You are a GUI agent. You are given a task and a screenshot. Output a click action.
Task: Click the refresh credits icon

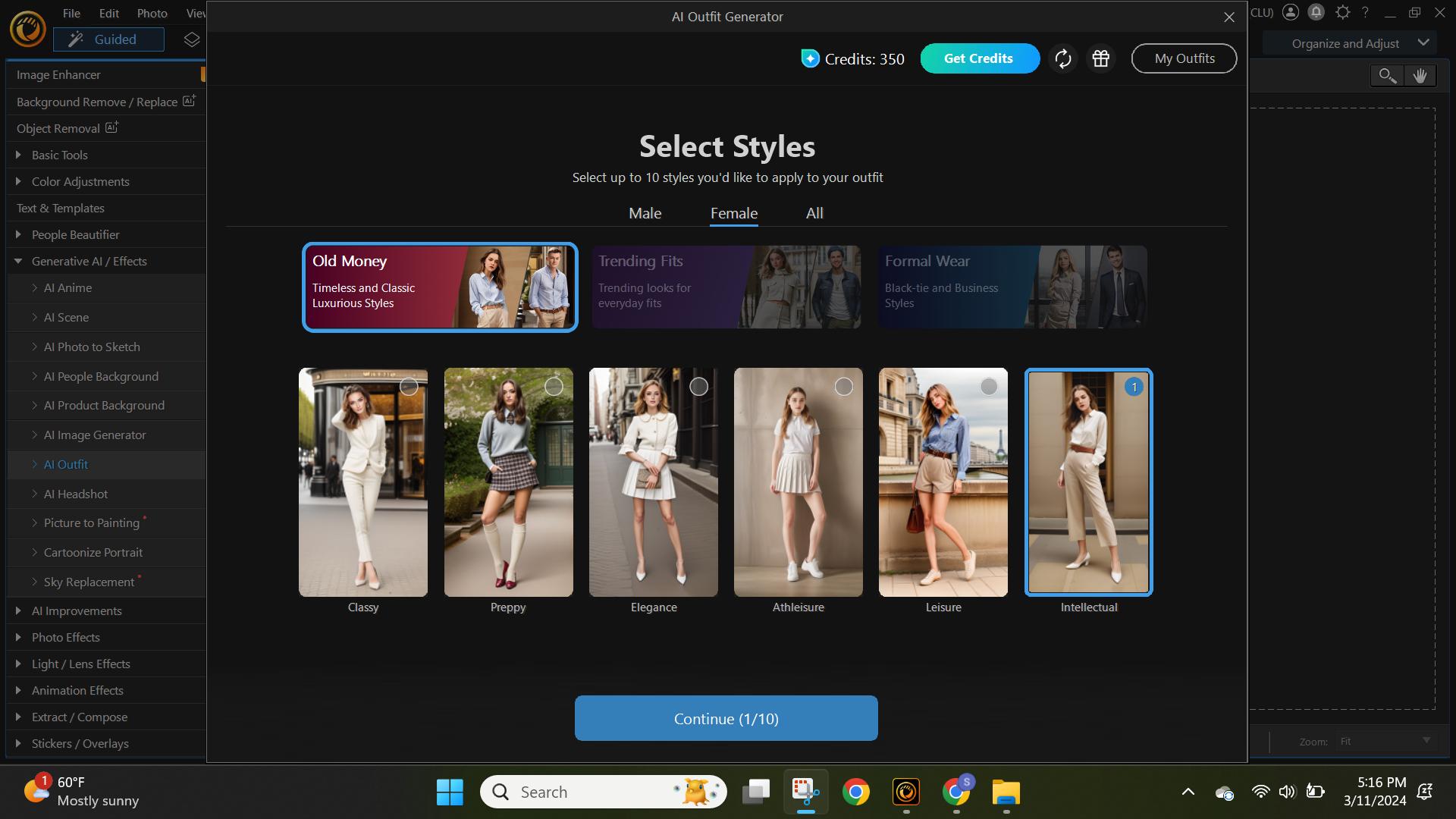[x=1063, y=58]
